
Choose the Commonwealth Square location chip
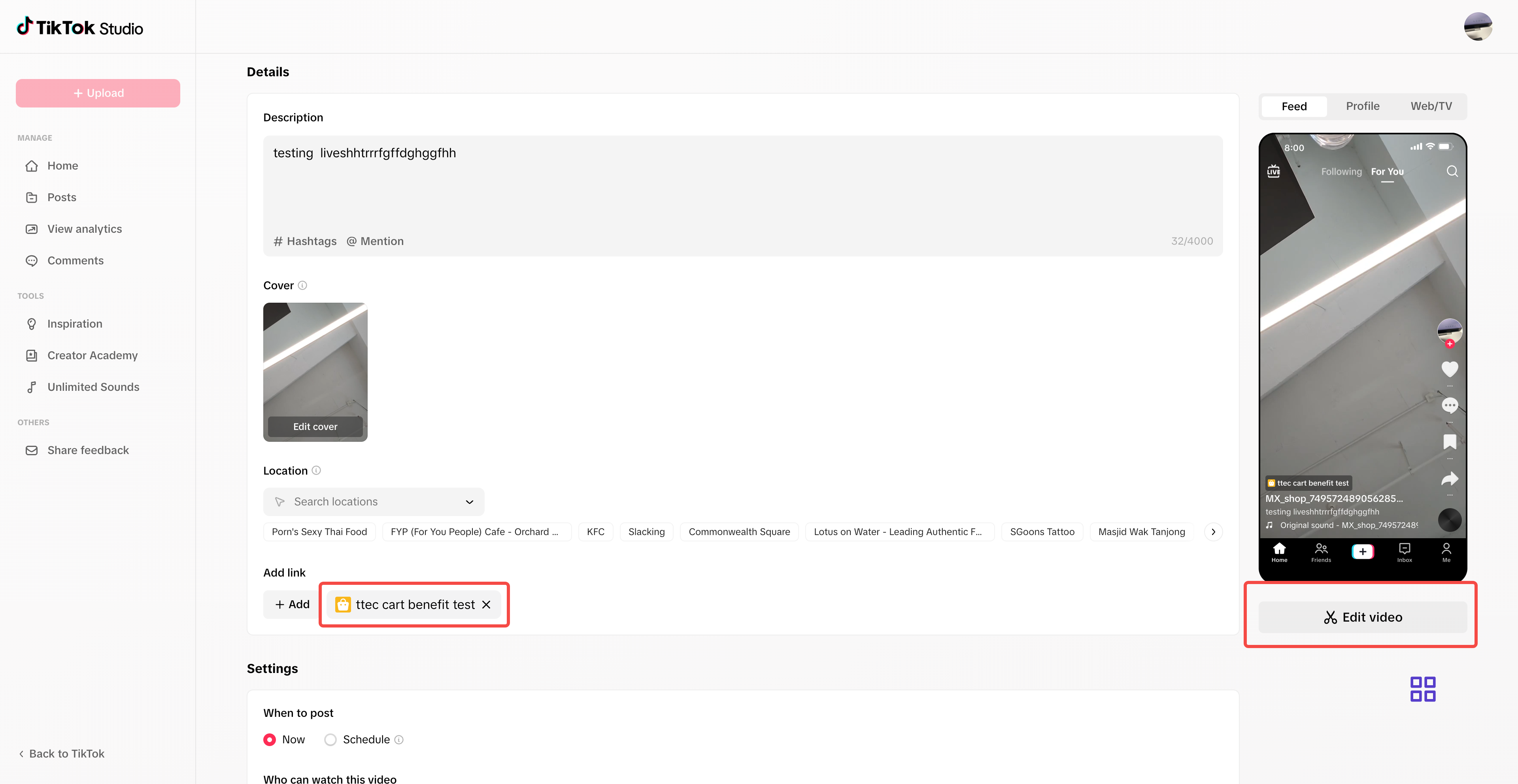(740, 532)
